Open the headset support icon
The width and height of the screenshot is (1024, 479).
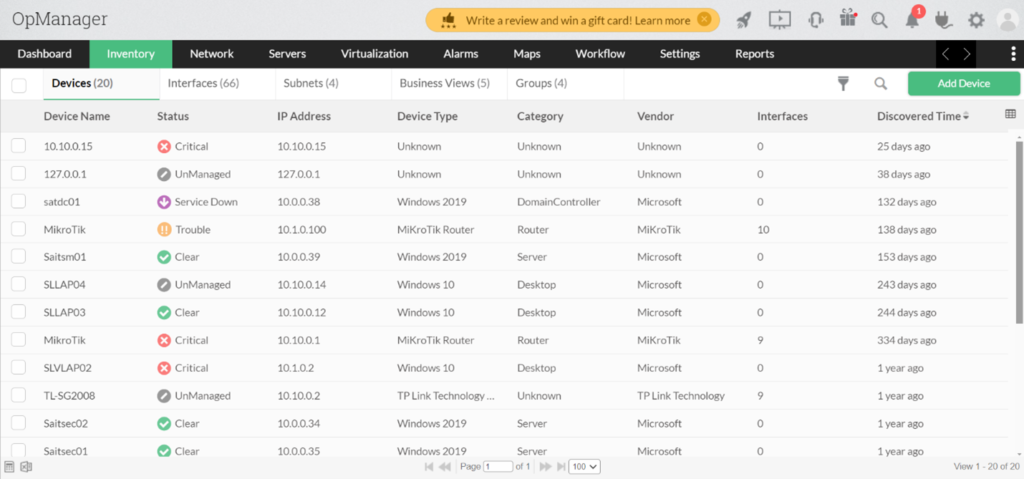coord(815,19)
